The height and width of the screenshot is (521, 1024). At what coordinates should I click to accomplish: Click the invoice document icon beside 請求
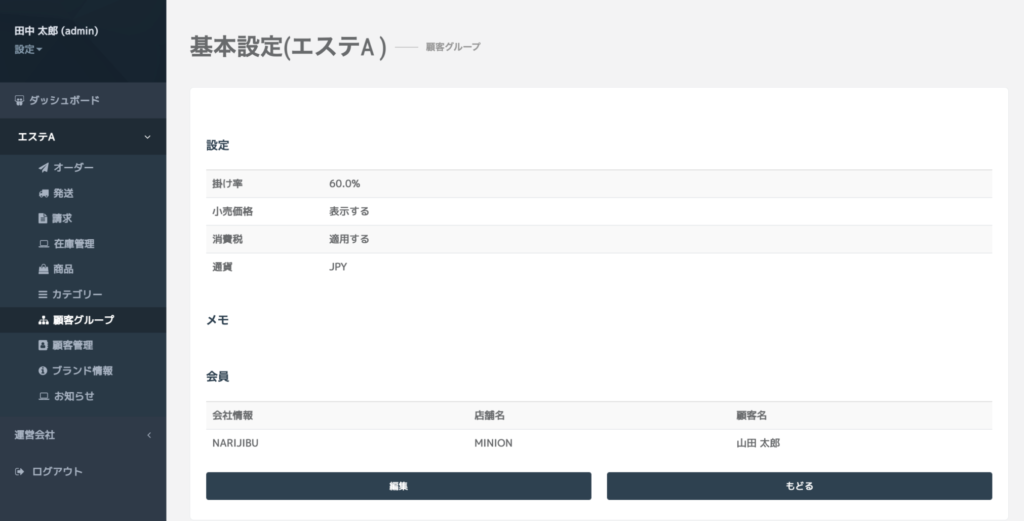tap(43, 218)
